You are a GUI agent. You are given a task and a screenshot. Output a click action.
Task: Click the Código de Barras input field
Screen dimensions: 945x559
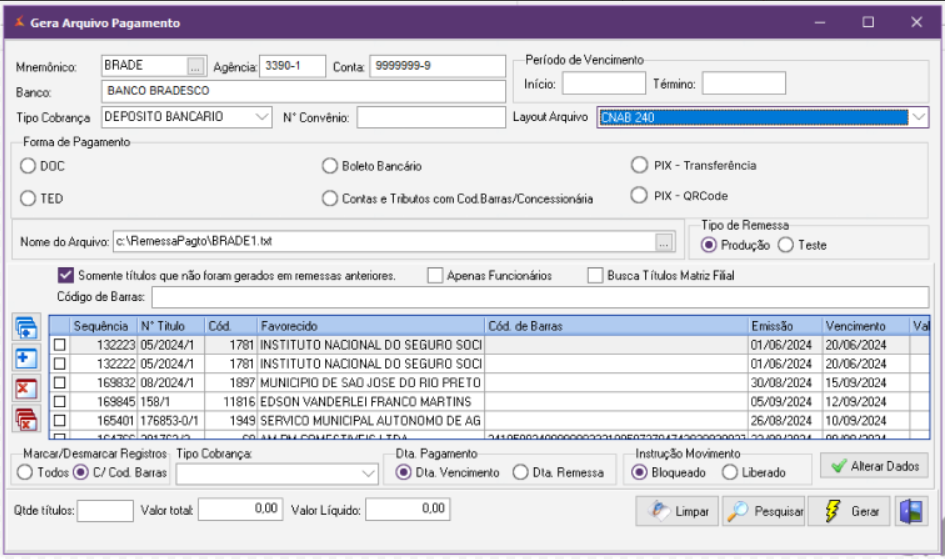pos(540,297)
